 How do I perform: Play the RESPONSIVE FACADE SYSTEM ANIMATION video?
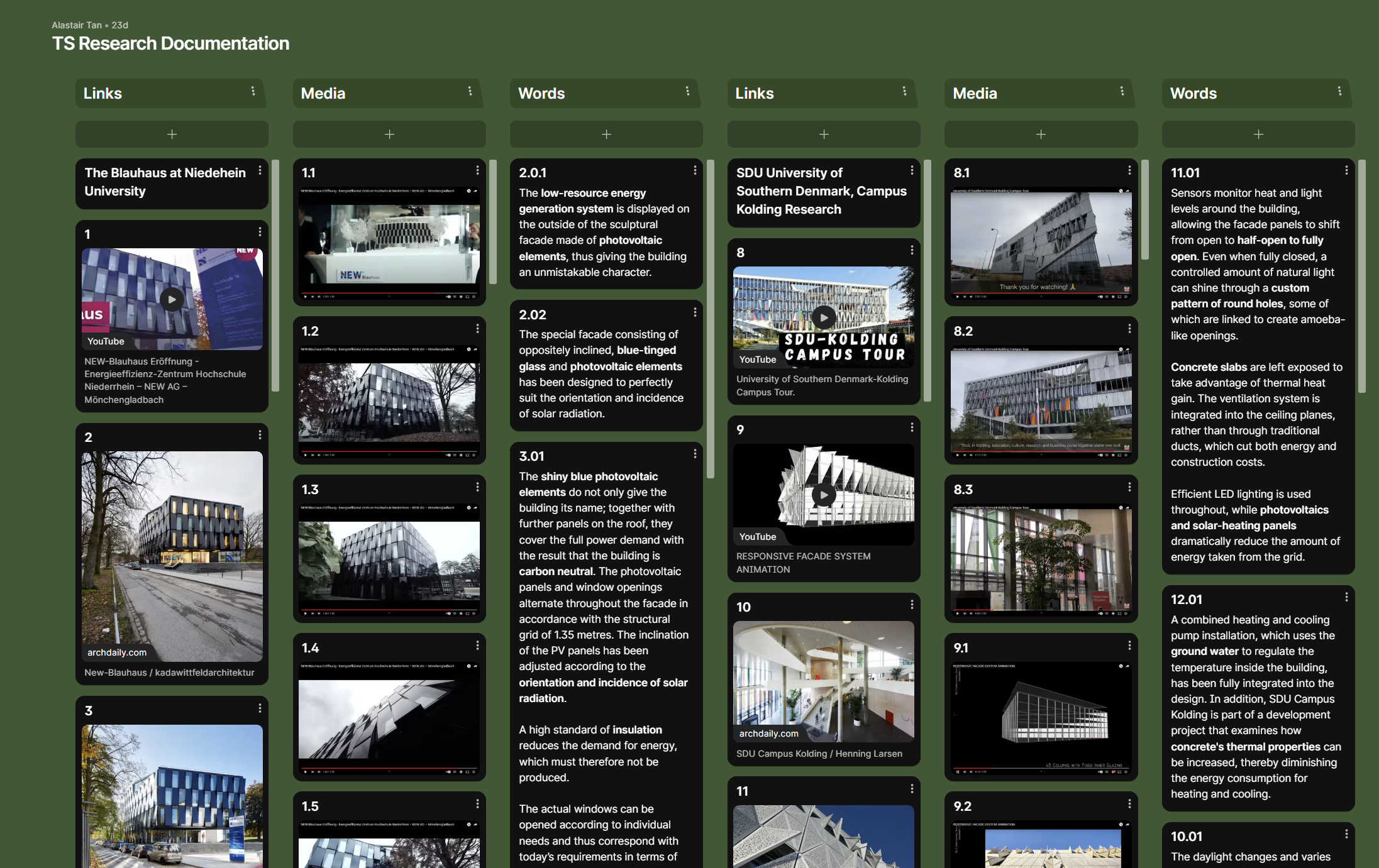pyautogui.click(x=824, y=495)
